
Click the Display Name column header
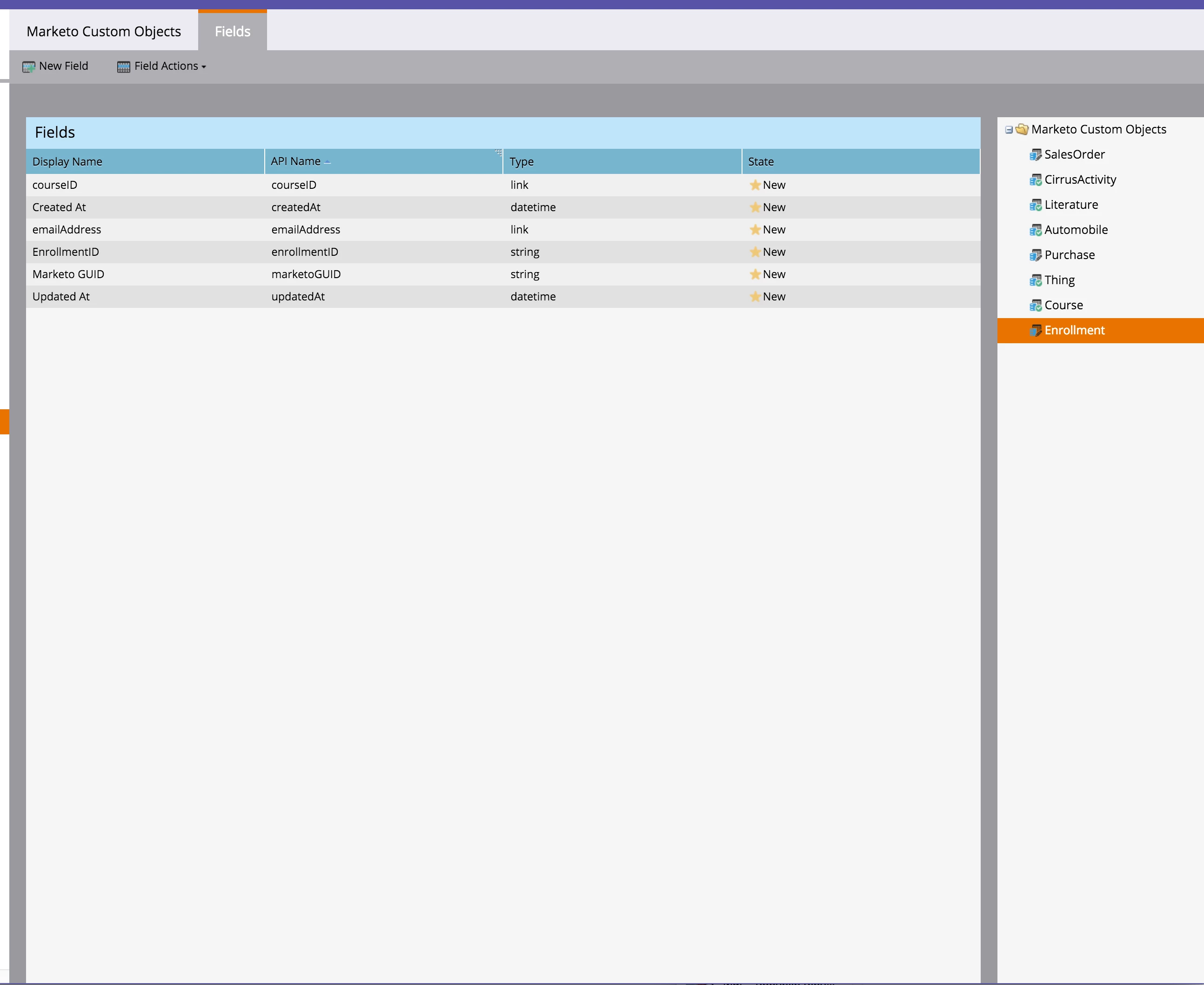tap(67, 162)
